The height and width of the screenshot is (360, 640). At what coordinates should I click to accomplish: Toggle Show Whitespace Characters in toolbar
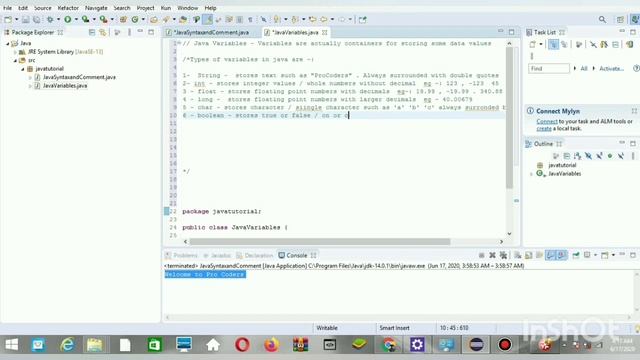(250, 19)
